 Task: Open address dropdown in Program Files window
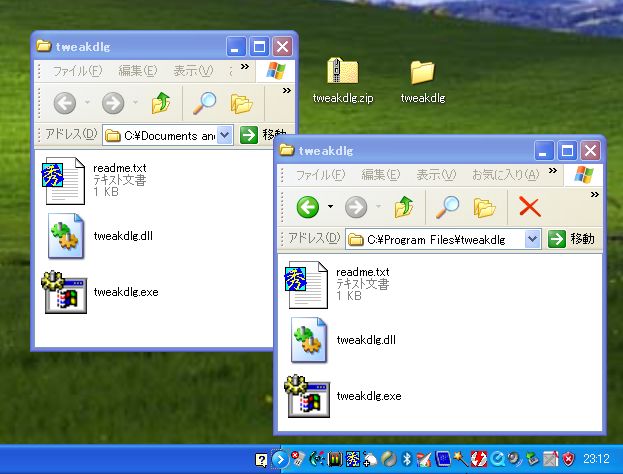click(532, 239)
